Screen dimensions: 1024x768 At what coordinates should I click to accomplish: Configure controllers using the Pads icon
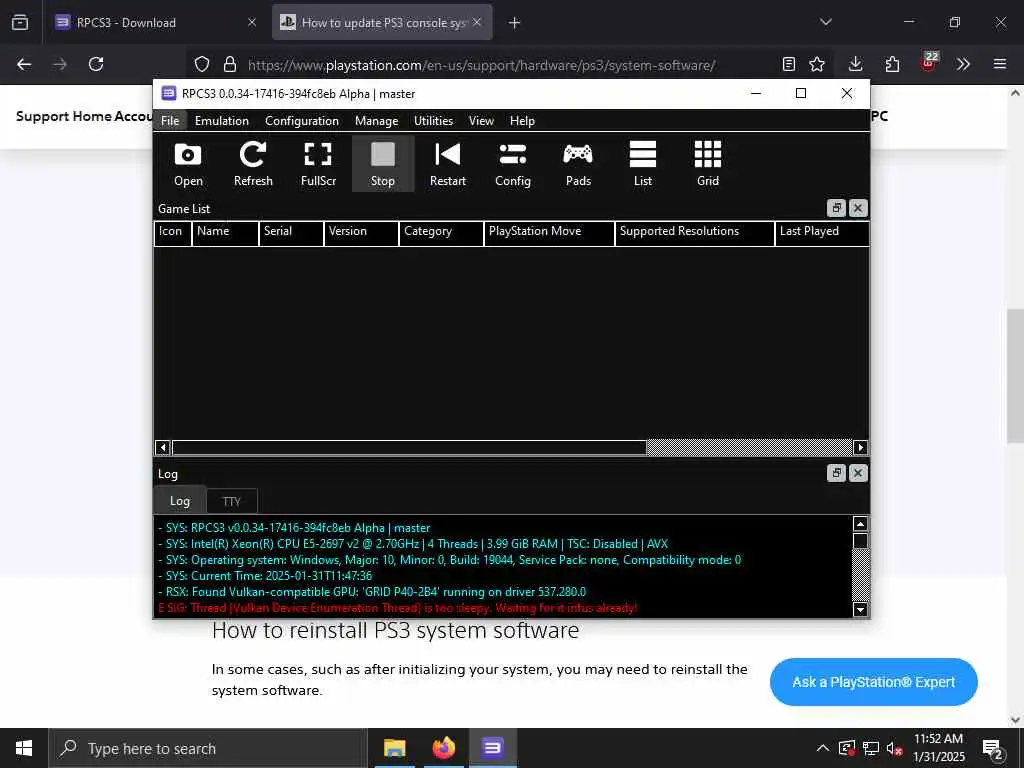(578, 164)
